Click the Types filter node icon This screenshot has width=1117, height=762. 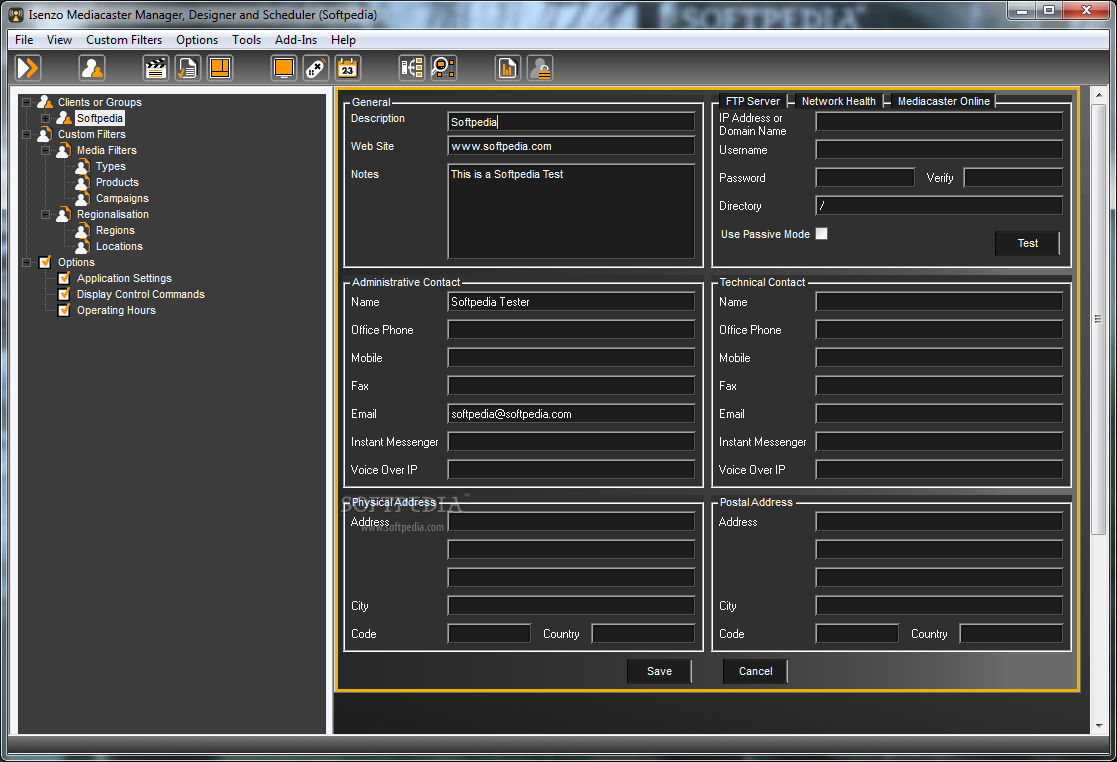pyautogui.click(x=83, y=166)
